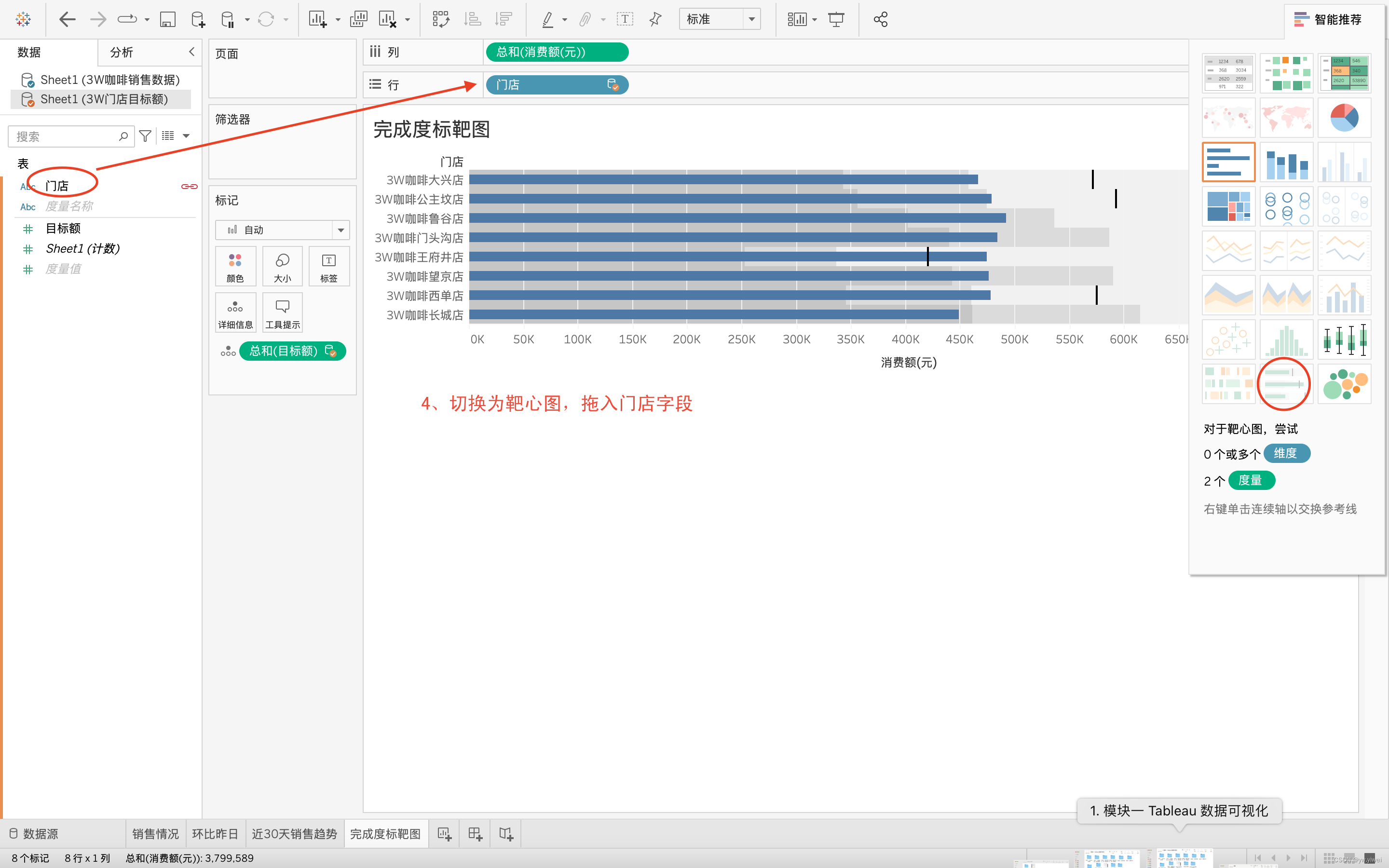
Task: Switch to the 分析 pane tab
Action: coord(122,52)
